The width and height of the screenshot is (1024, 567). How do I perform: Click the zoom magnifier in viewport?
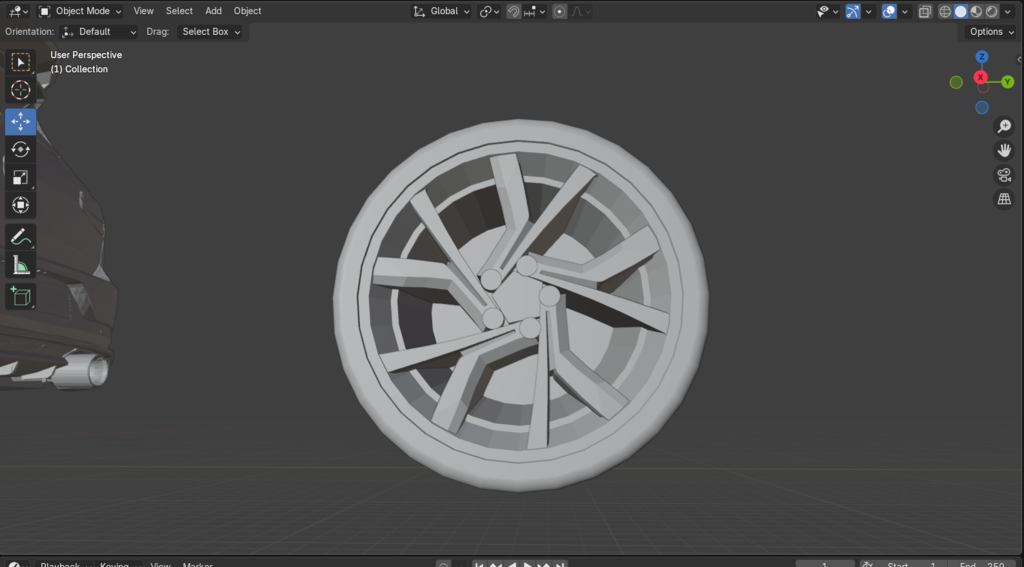[x=1004, y=127]
